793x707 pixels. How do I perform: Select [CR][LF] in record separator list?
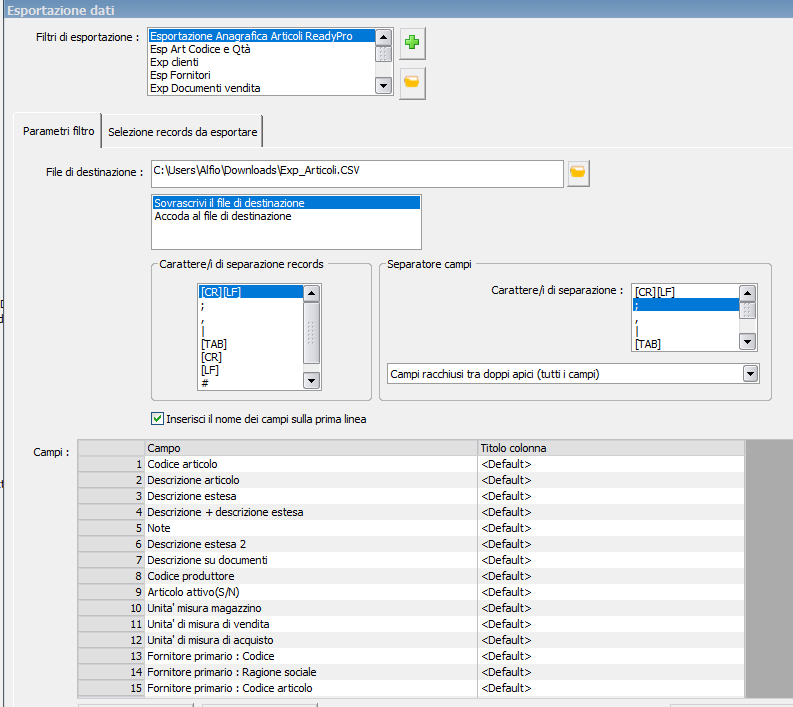[251, 292]
